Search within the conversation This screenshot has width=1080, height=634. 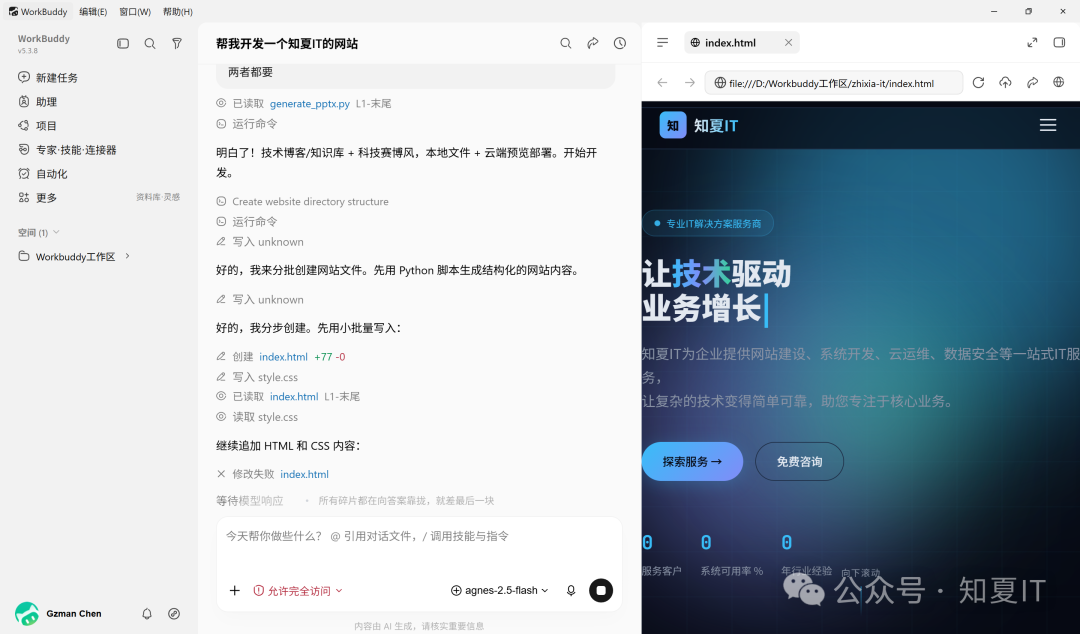coord(565,43)
